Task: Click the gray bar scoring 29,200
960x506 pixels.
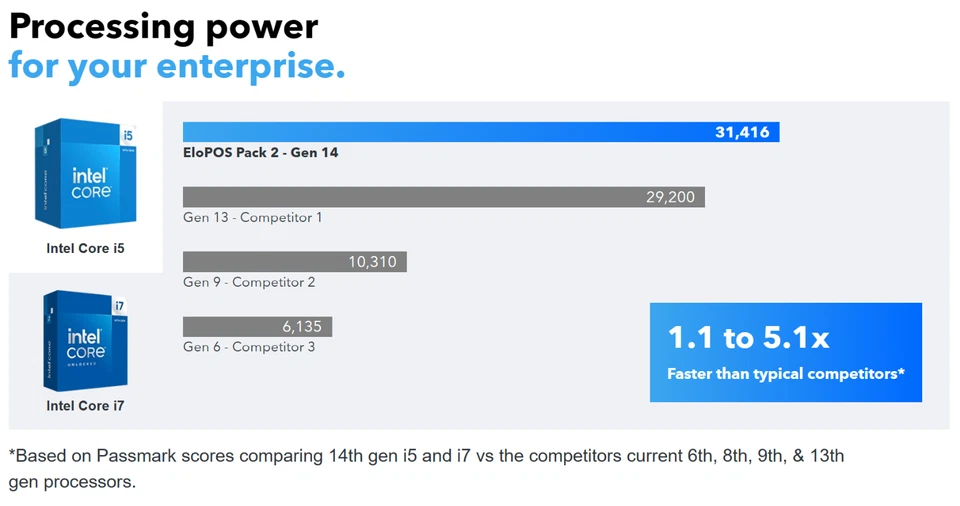Action: [443, 197]
